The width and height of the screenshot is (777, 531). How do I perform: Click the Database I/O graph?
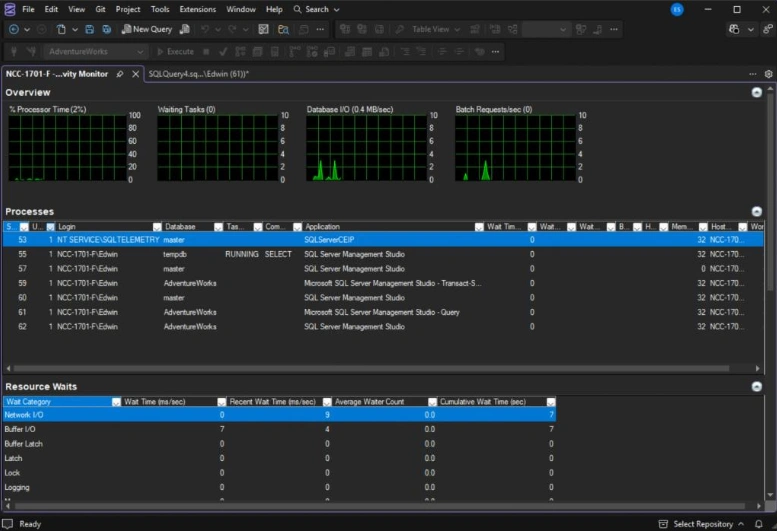pyautogui.click(x=367, y=148)
